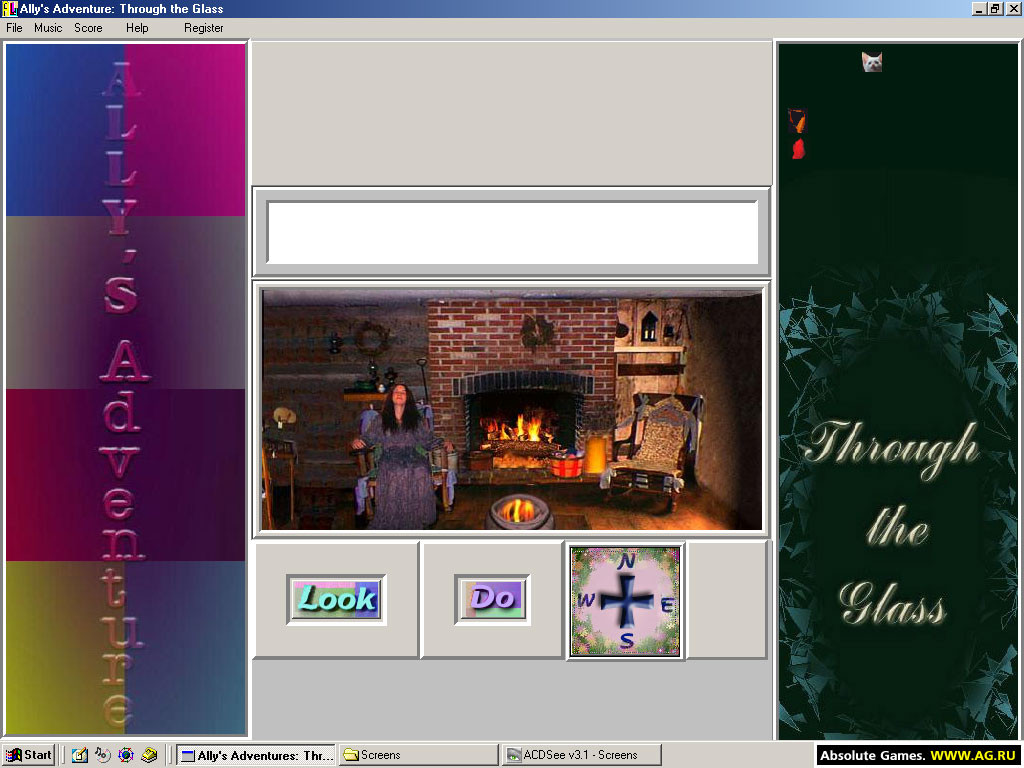The image size is (1024, 768).
Task: Click the wreath above the fireplace
Action: 536,332
